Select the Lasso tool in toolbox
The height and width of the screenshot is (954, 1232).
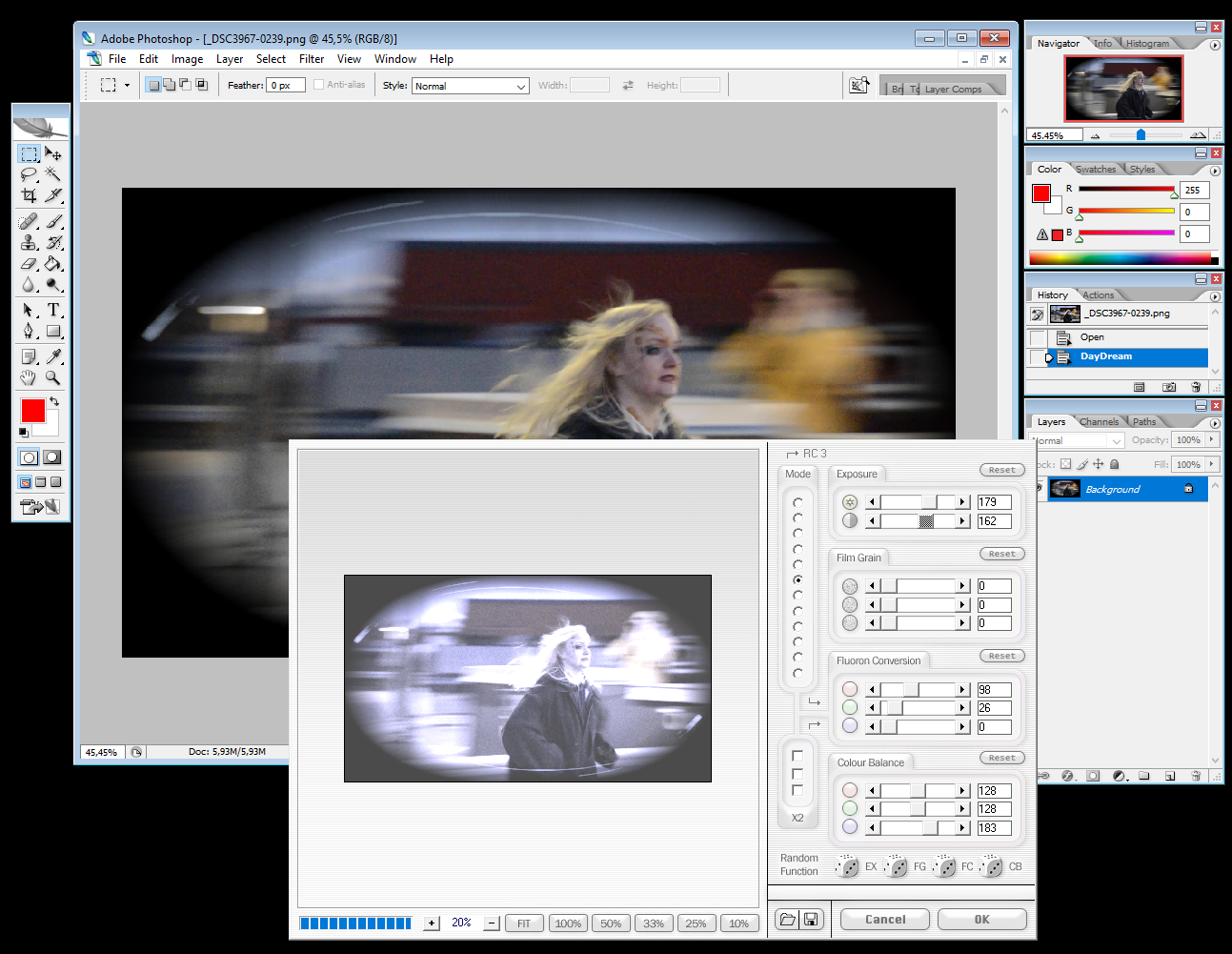(29, 174)
